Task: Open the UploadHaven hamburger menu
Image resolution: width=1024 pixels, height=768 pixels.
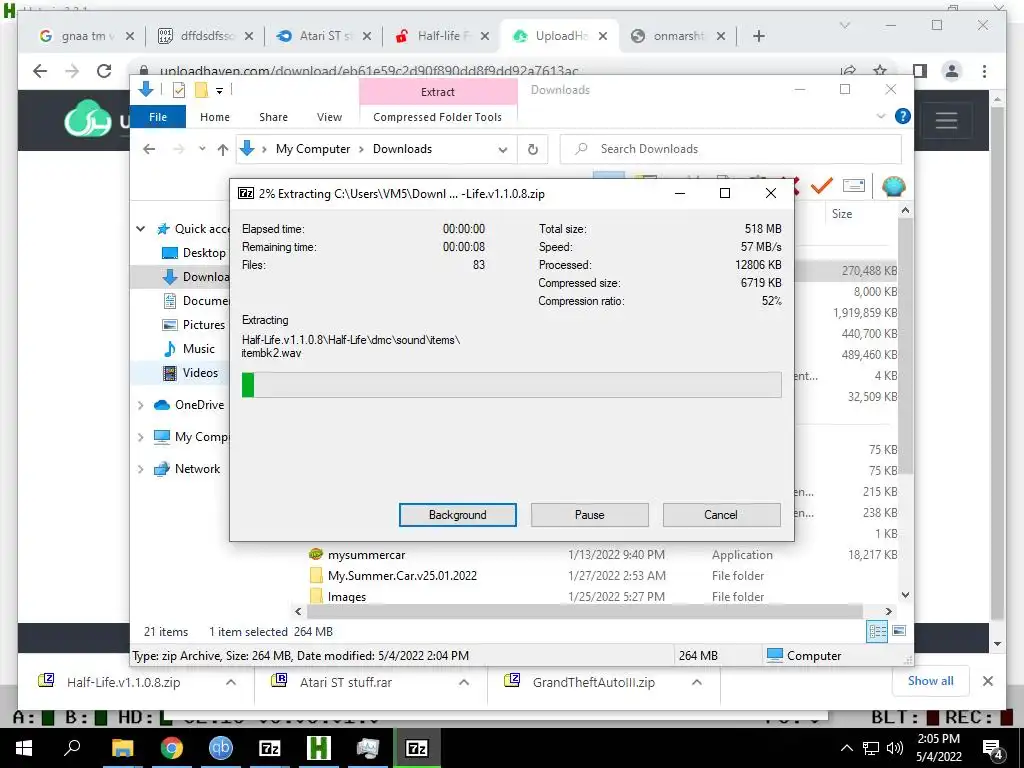Action: [946, 120]
